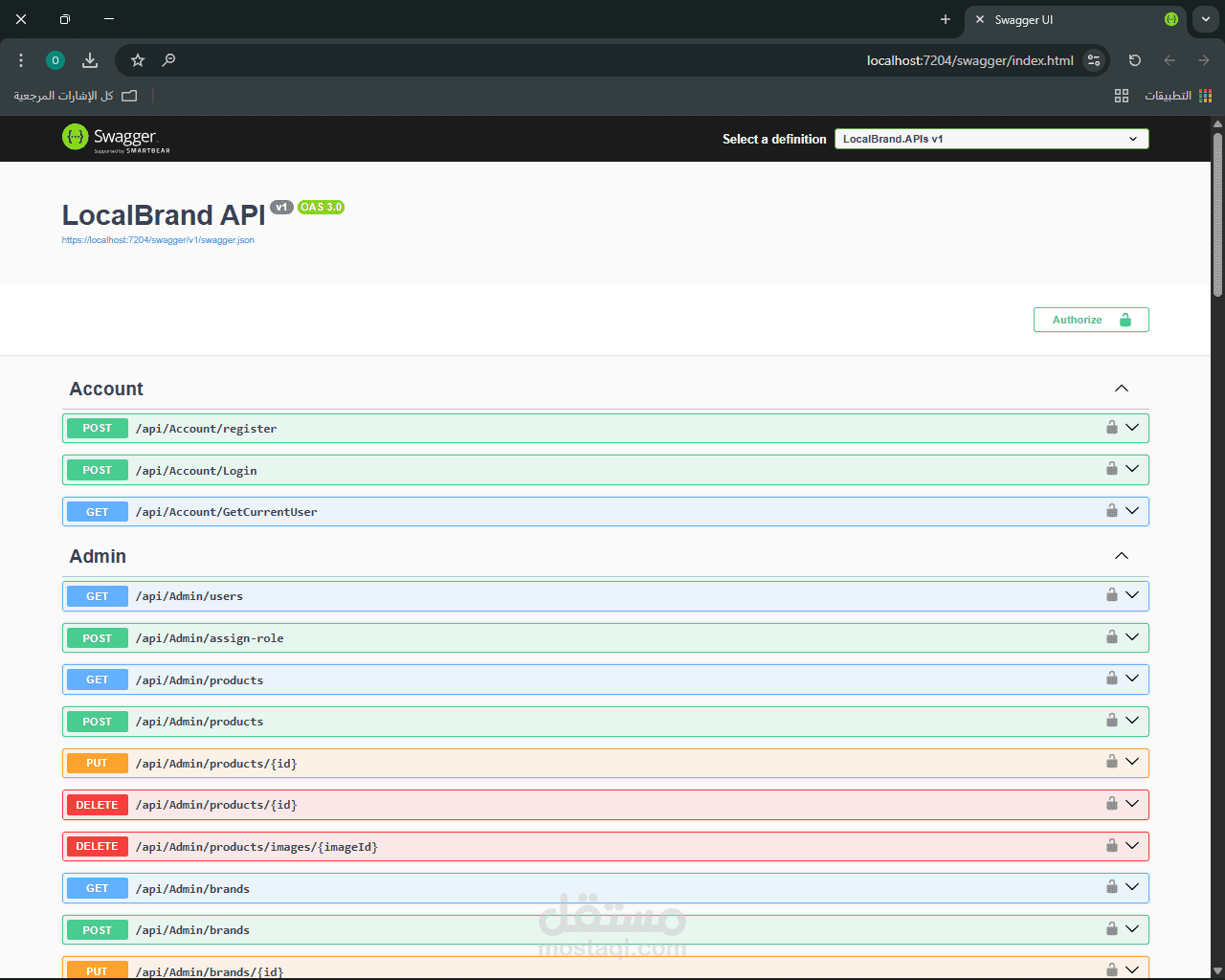The width and height of the screenshot is (1225, 980).
Task: Open new tab with plus icon
Action: pos(946,19)
